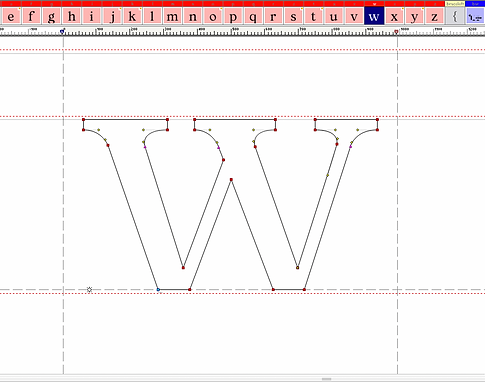Select the blue start point on the baseline
485x382 pixels.
coord(158,290)
